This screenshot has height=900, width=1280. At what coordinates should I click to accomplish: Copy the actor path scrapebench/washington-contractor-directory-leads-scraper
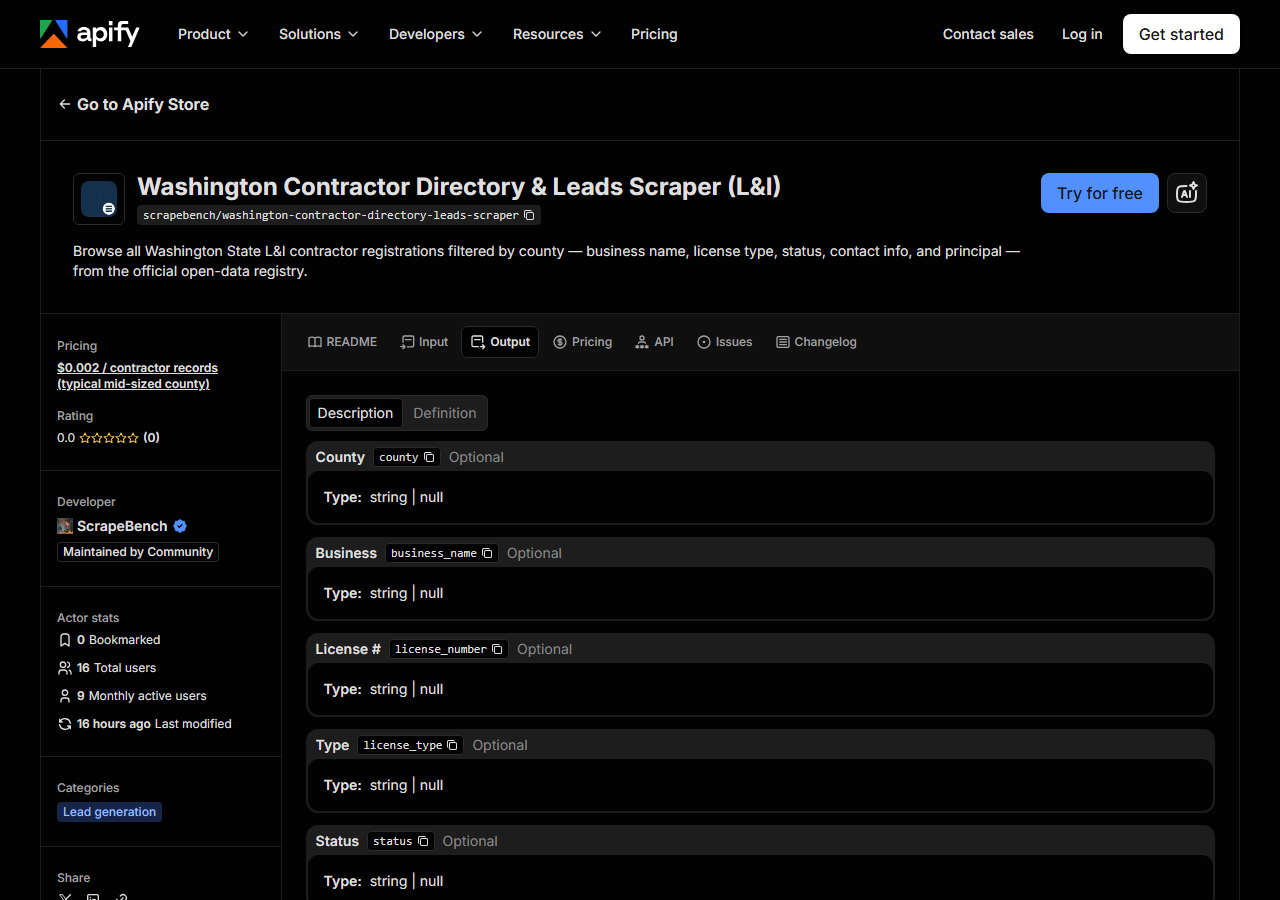point(530,215)
